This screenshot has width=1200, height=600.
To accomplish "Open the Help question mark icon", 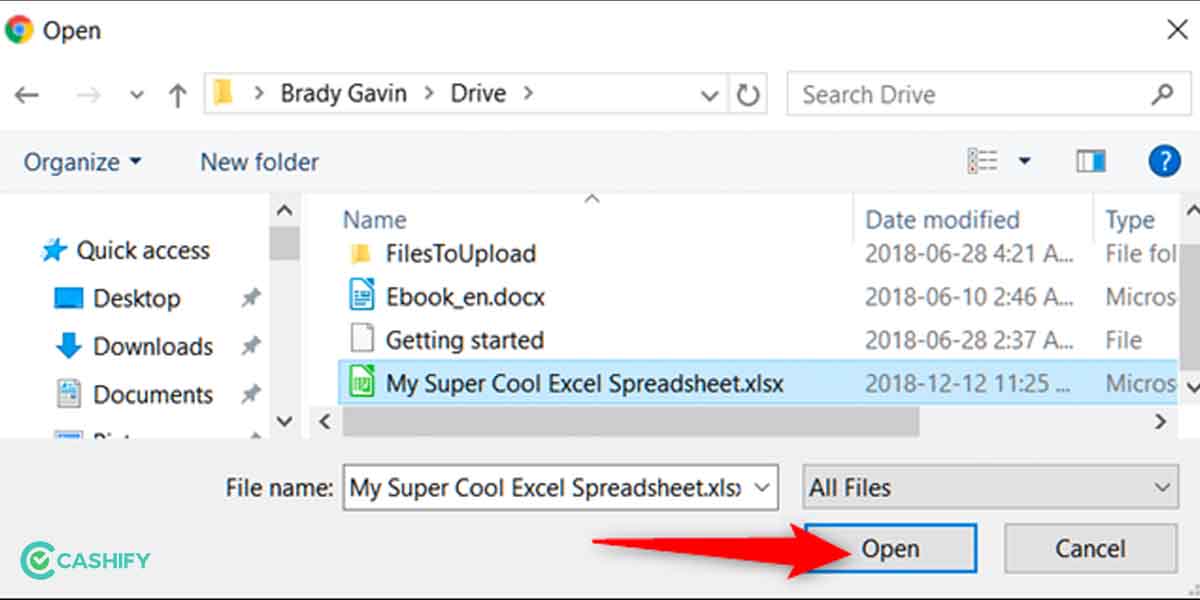I will 1164,160.
